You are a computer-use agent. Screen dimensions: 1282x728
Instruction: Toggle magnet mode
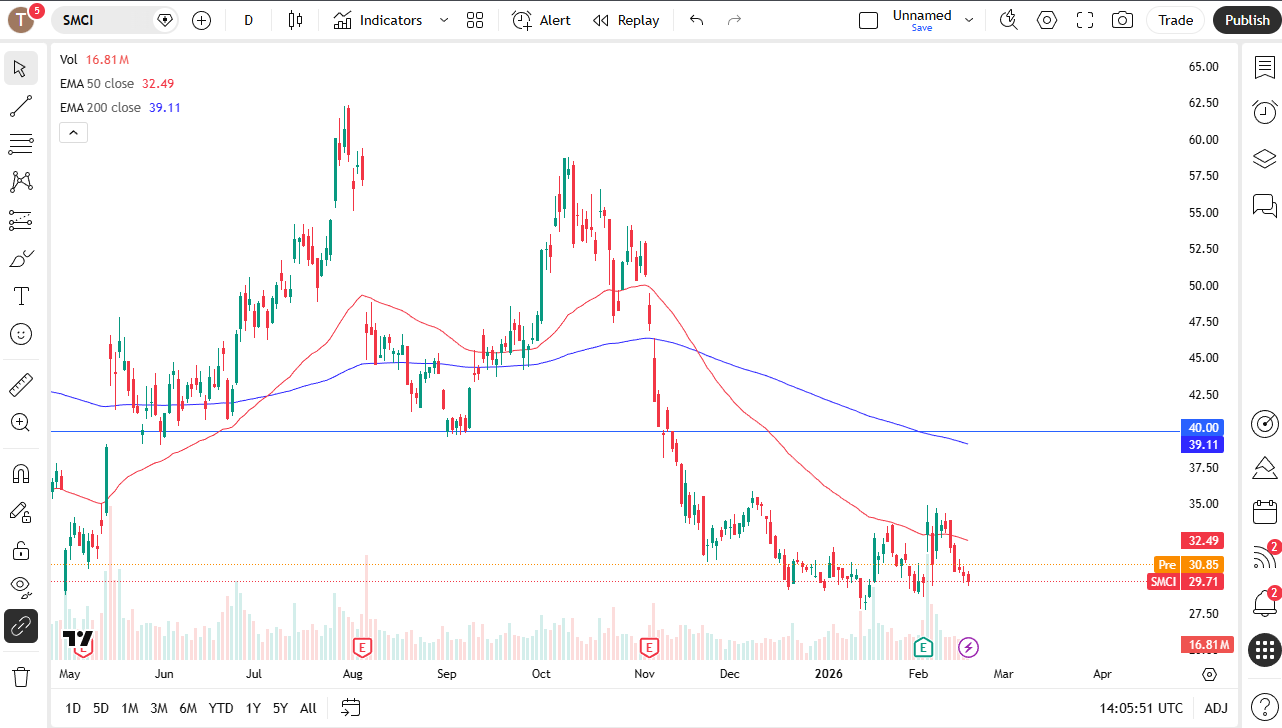pyautogui.click(x=21, y=473)
